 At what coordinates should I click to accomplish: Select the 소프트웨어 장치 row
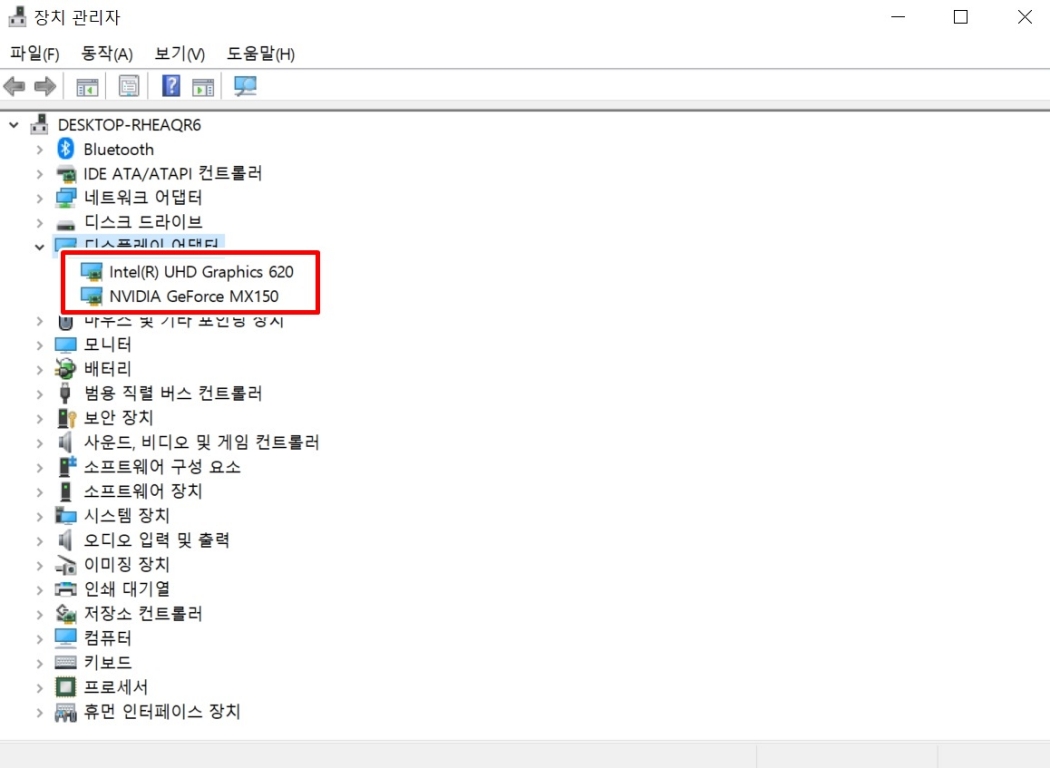tap(143, 491)
